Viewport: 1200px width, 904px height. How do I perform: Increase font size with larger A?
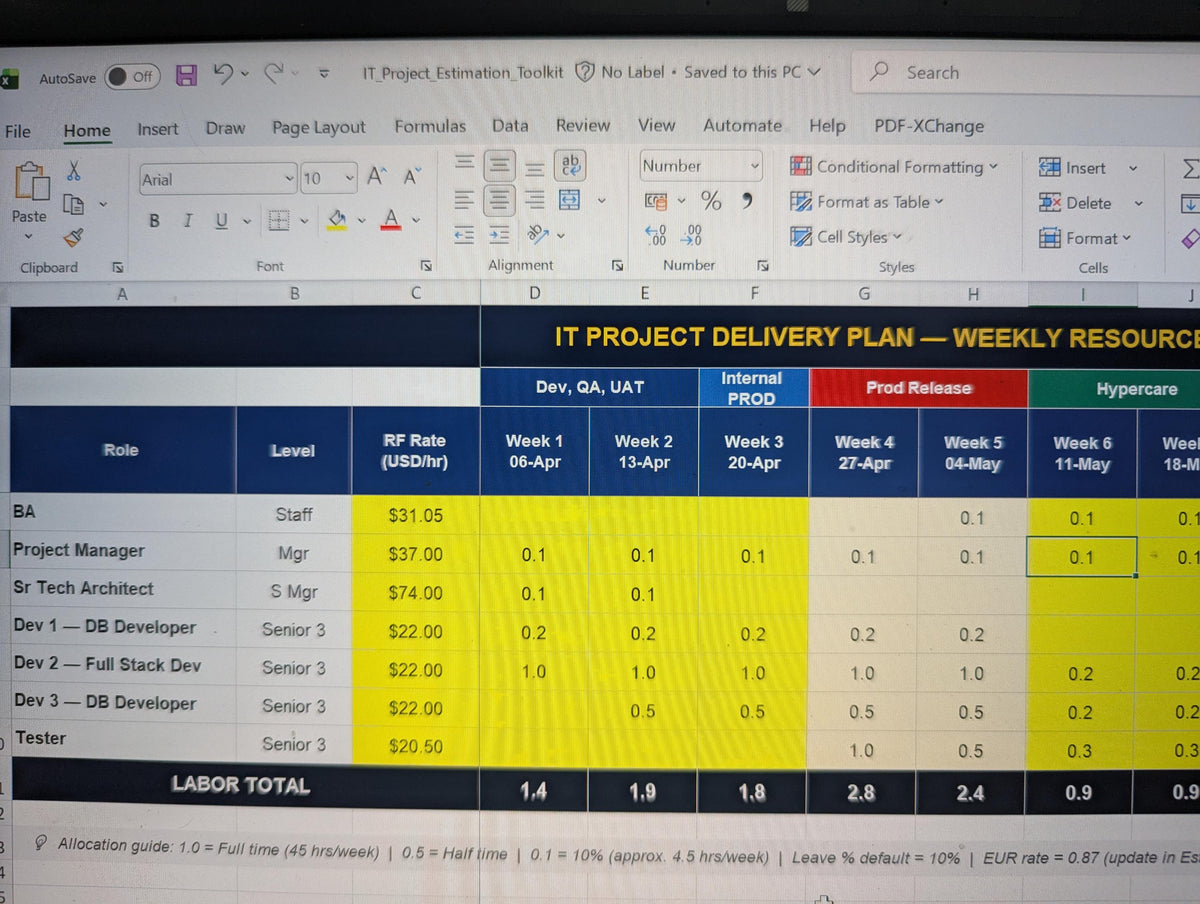(377, 177)
